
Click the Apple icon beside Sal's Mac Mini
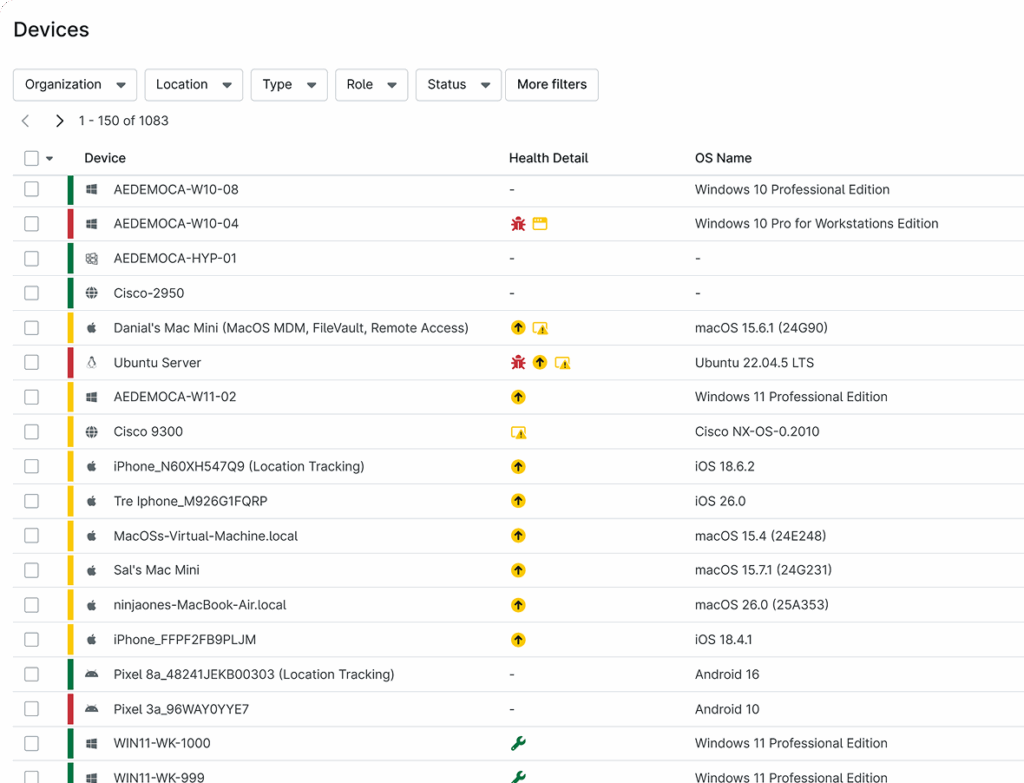click(91, 570)
